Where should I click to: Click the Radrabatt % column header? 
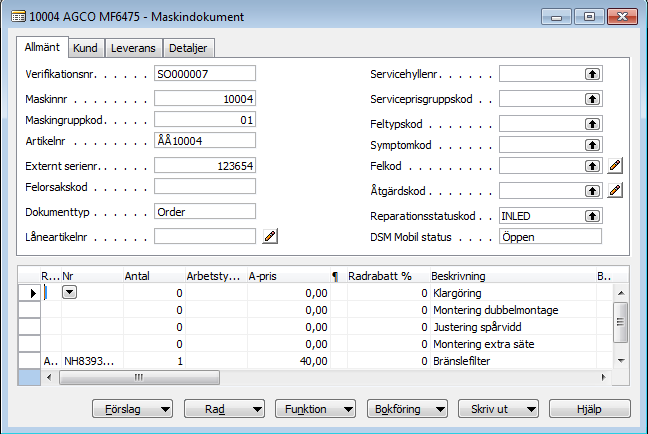point(388,276)
